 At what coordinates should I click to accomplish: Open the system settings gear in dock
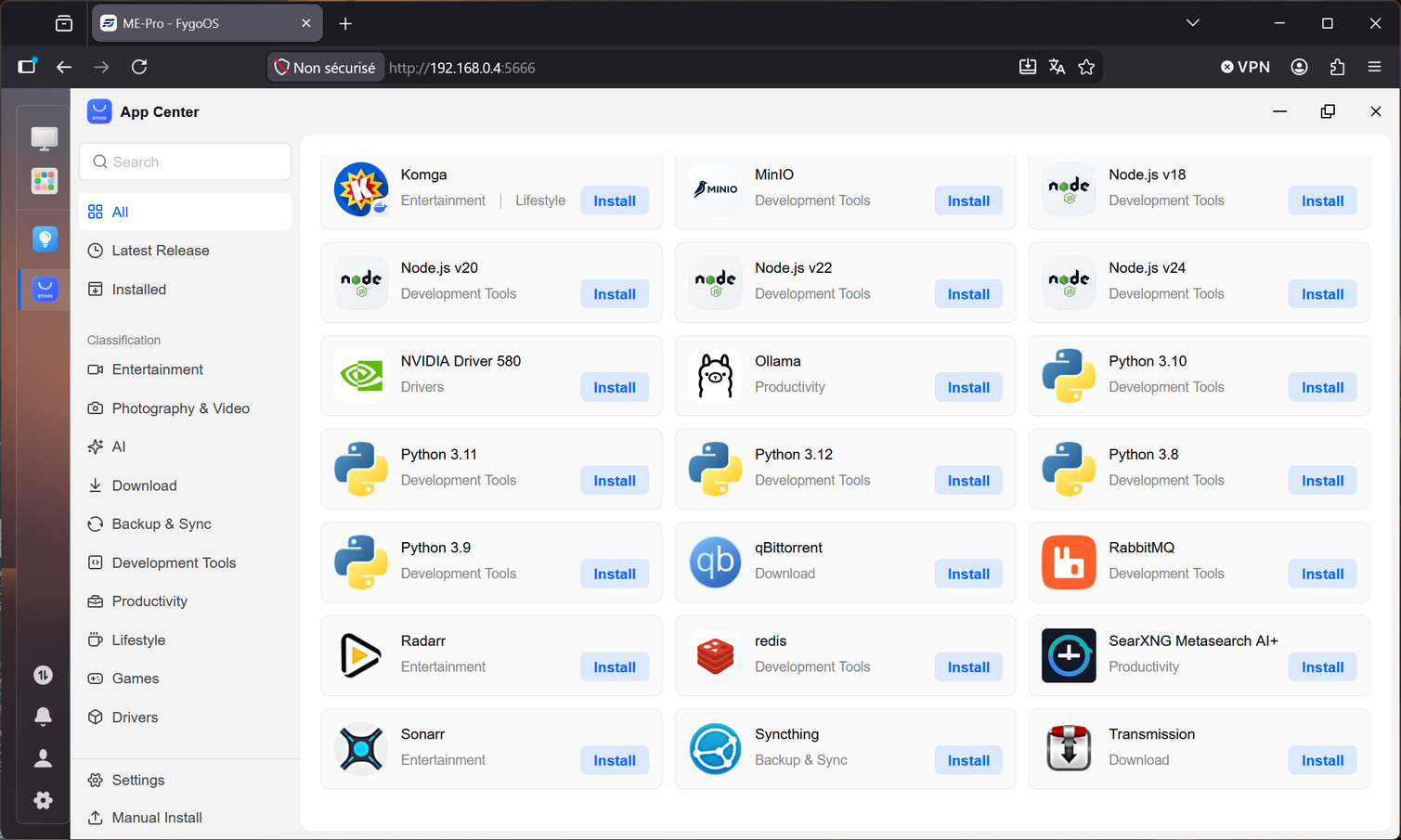[x=44, y=800]
